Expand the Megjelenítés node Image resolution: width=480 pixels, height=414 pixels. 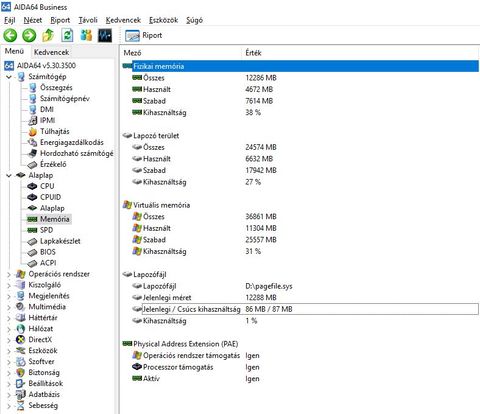(x=9, y=296)
